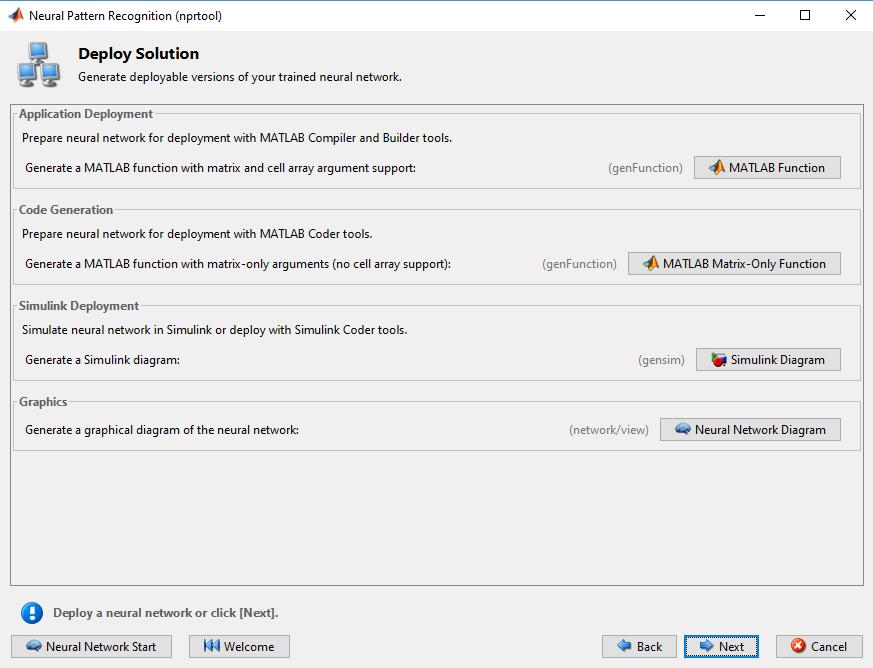
Task: Click the blue info exclamation icon
Action: 32,613
